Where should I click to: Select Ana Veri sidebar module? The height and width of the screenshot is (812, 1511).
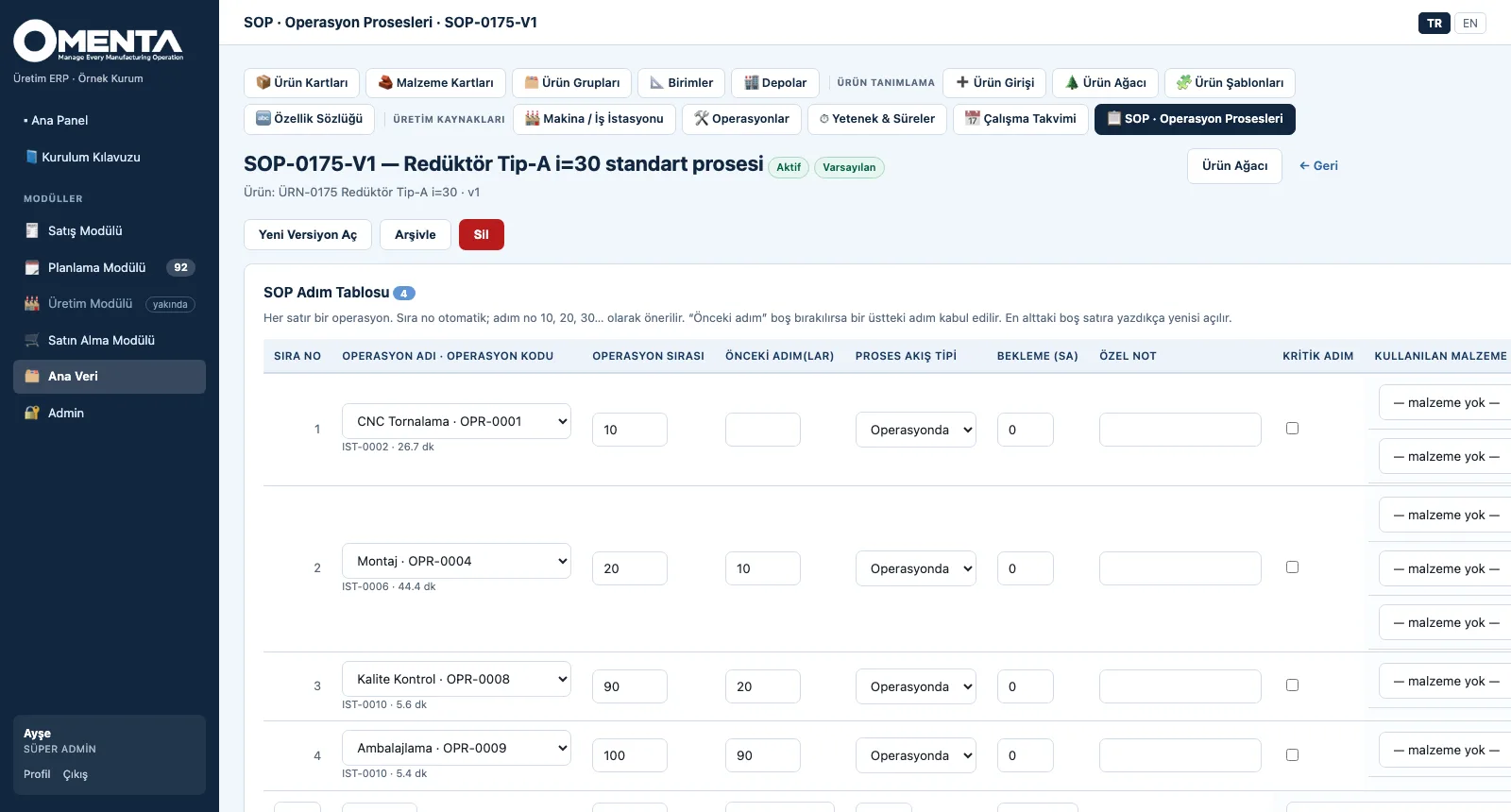coord(110,377)
